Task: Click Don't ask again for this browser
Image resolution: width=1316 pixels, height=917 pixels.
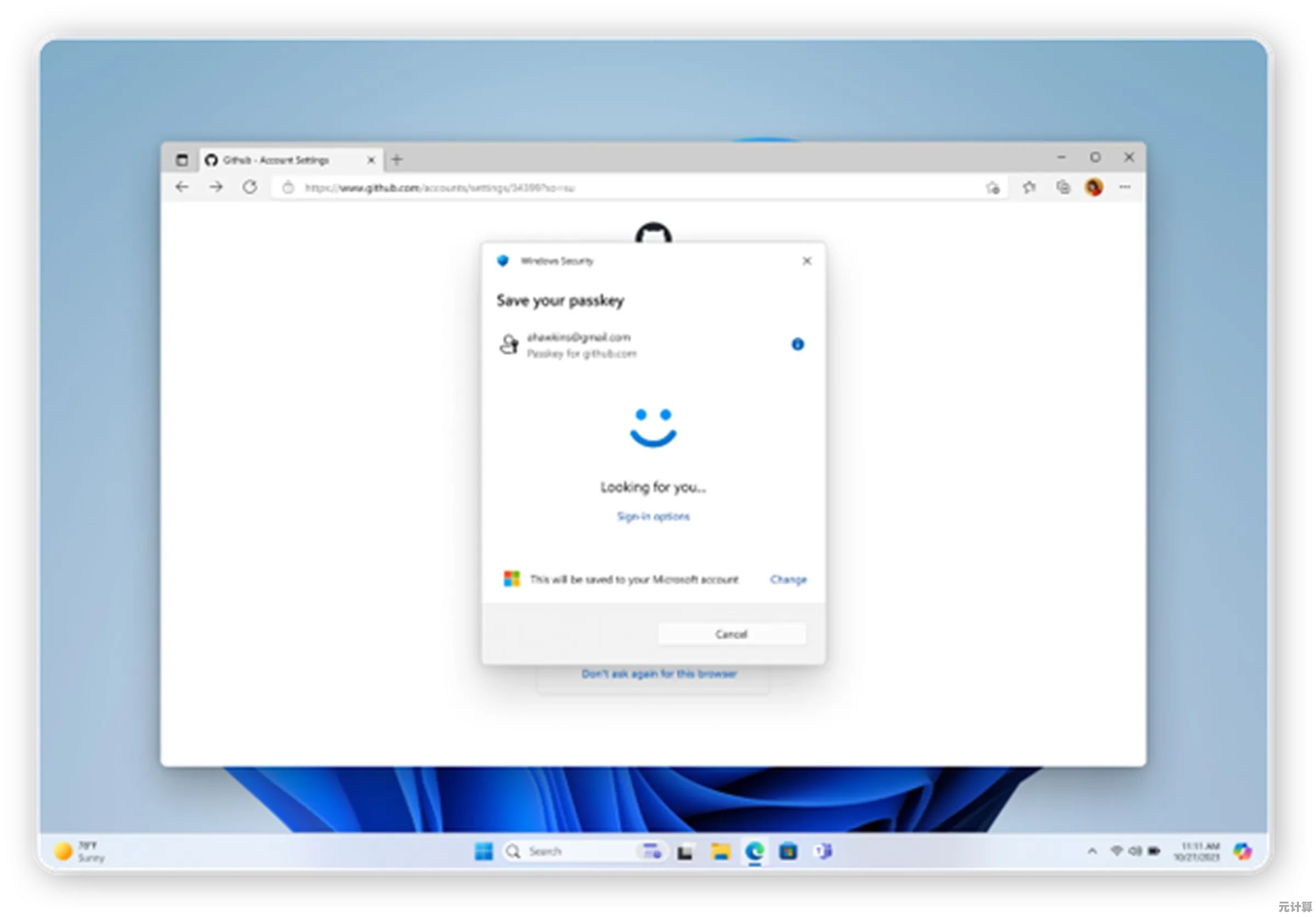Action: (659, 674)
